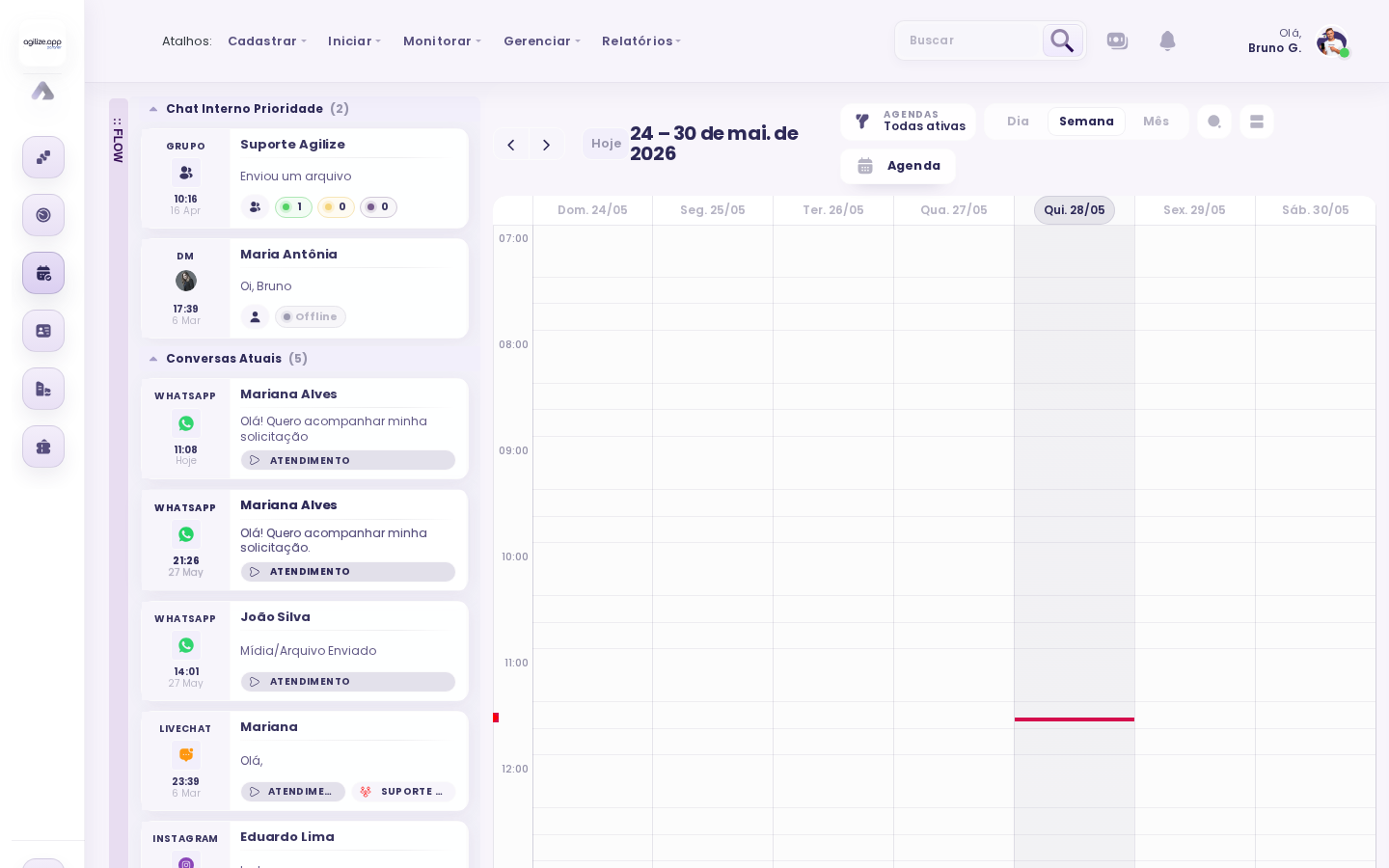Switch calendar to Mês view
This screenshot has height=868, width=1389.
click(1156, 122)
